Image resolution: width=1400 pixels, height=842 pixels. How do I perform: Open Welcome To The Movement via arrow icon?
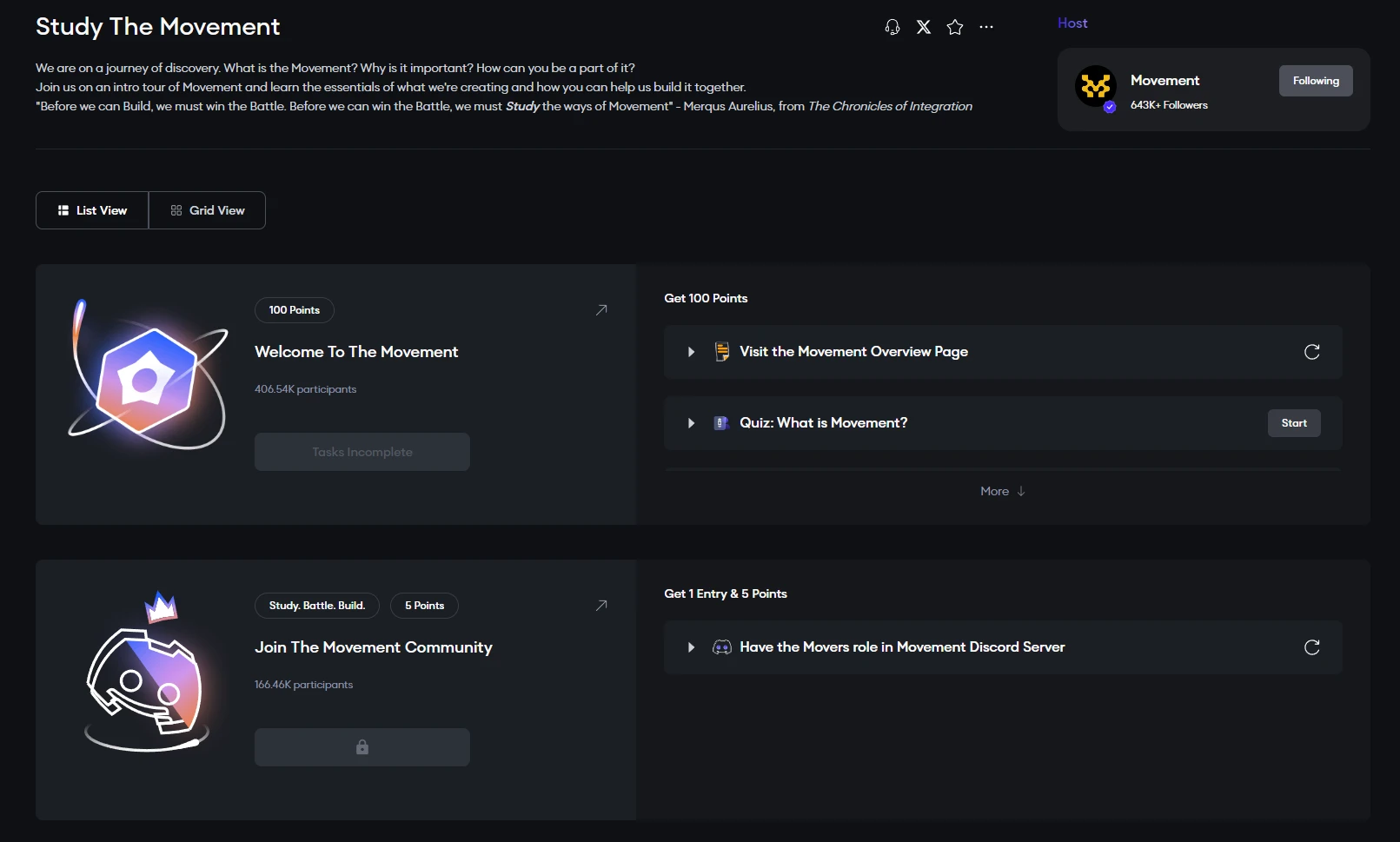pyautogui.click(x=601, y=310)
